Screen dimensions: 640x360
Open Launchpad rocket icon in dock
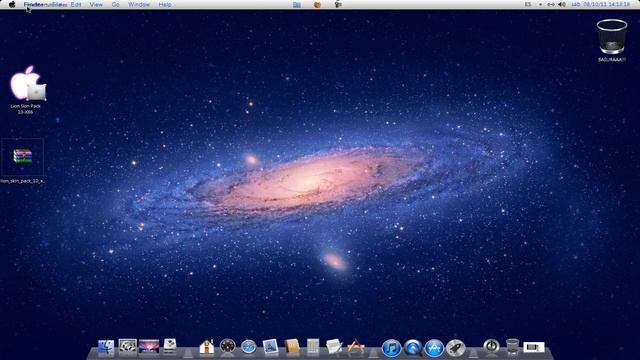[x=455, y=348]
